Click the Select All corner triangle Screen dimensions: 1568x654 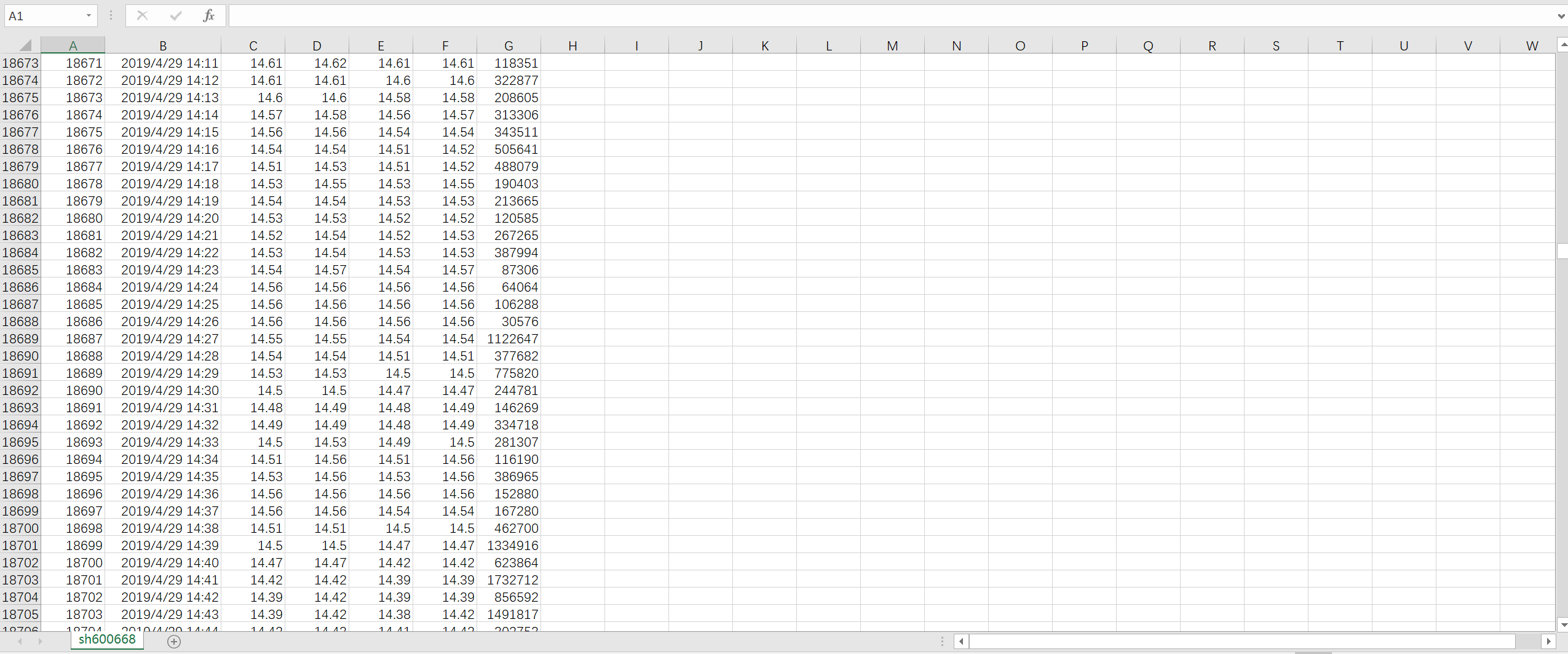[x=25, y=45]
